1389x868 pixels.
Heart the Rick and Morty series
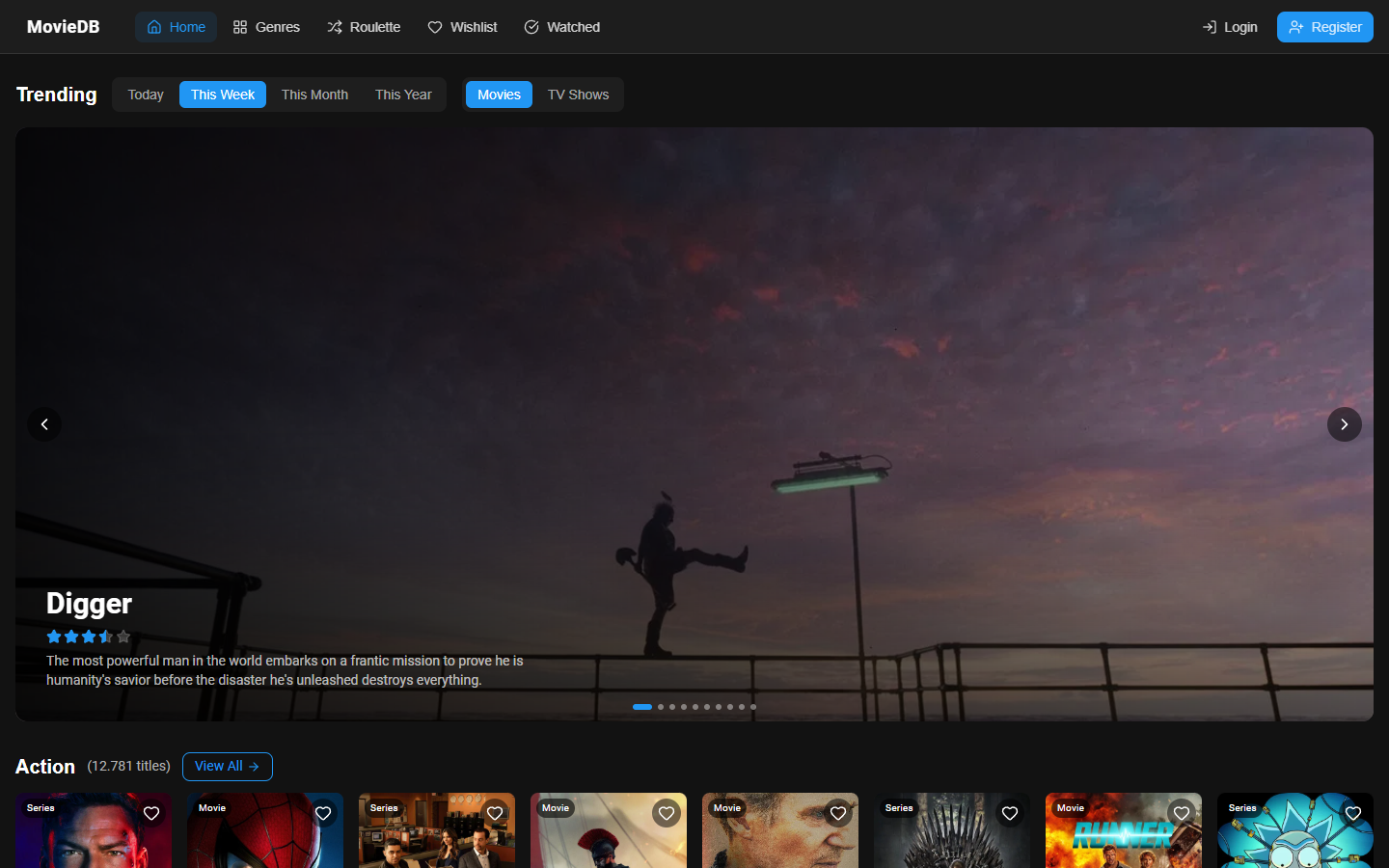click(1353, 813)
